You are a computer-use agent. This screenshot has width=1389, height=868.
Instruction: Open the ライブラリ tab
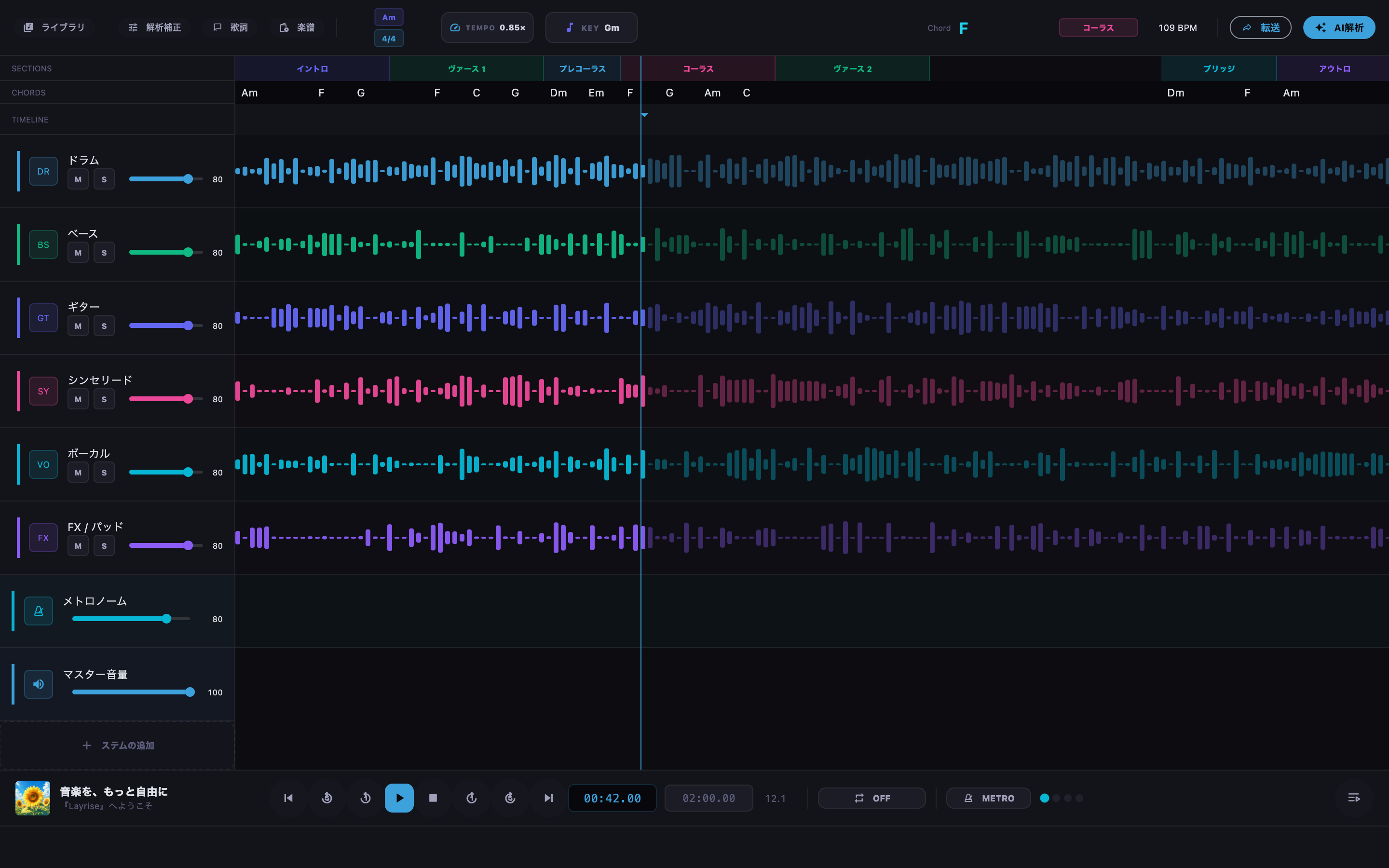pos(54,27)
